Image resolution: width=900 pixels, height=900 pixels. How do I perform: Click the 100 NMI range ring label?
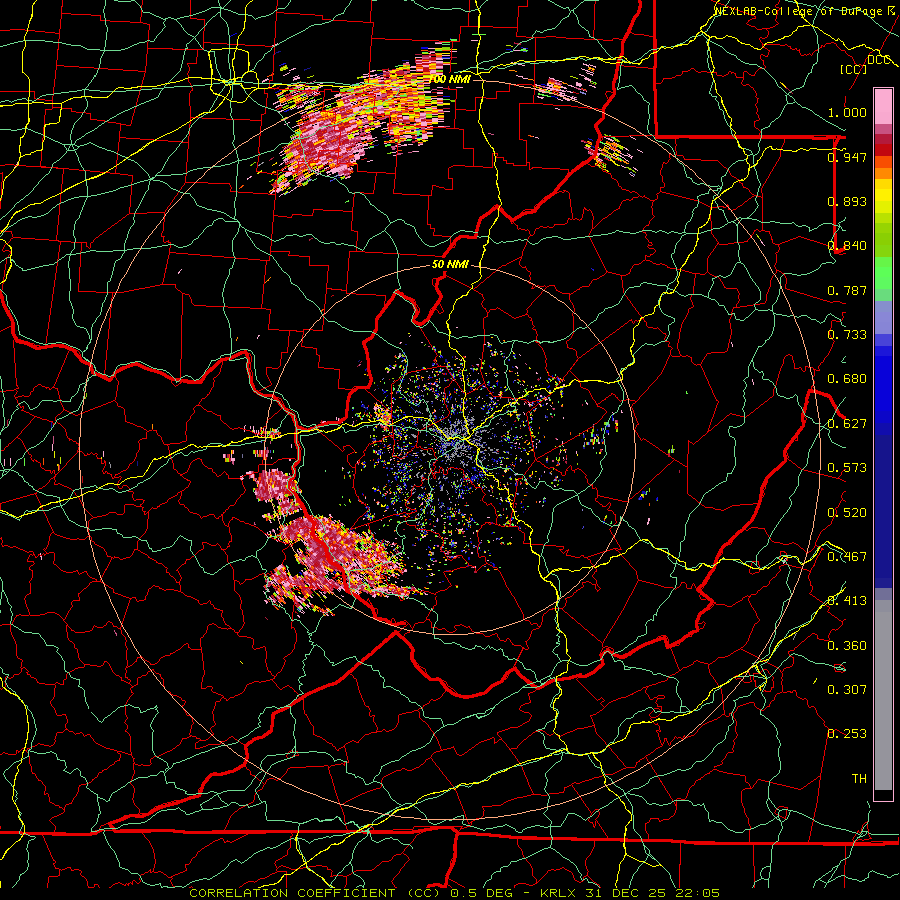pos(450,79)
